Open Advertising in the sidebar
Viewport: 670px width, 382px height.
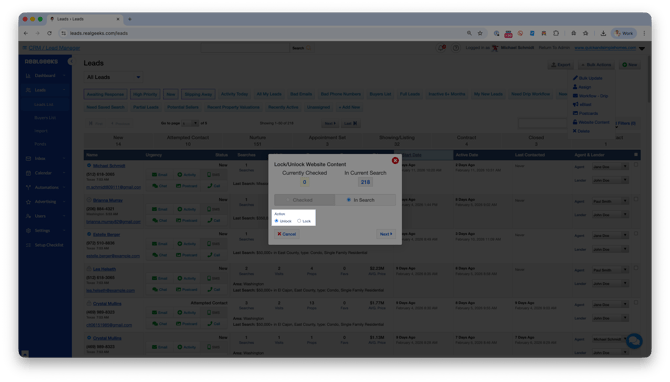point(45,202)
